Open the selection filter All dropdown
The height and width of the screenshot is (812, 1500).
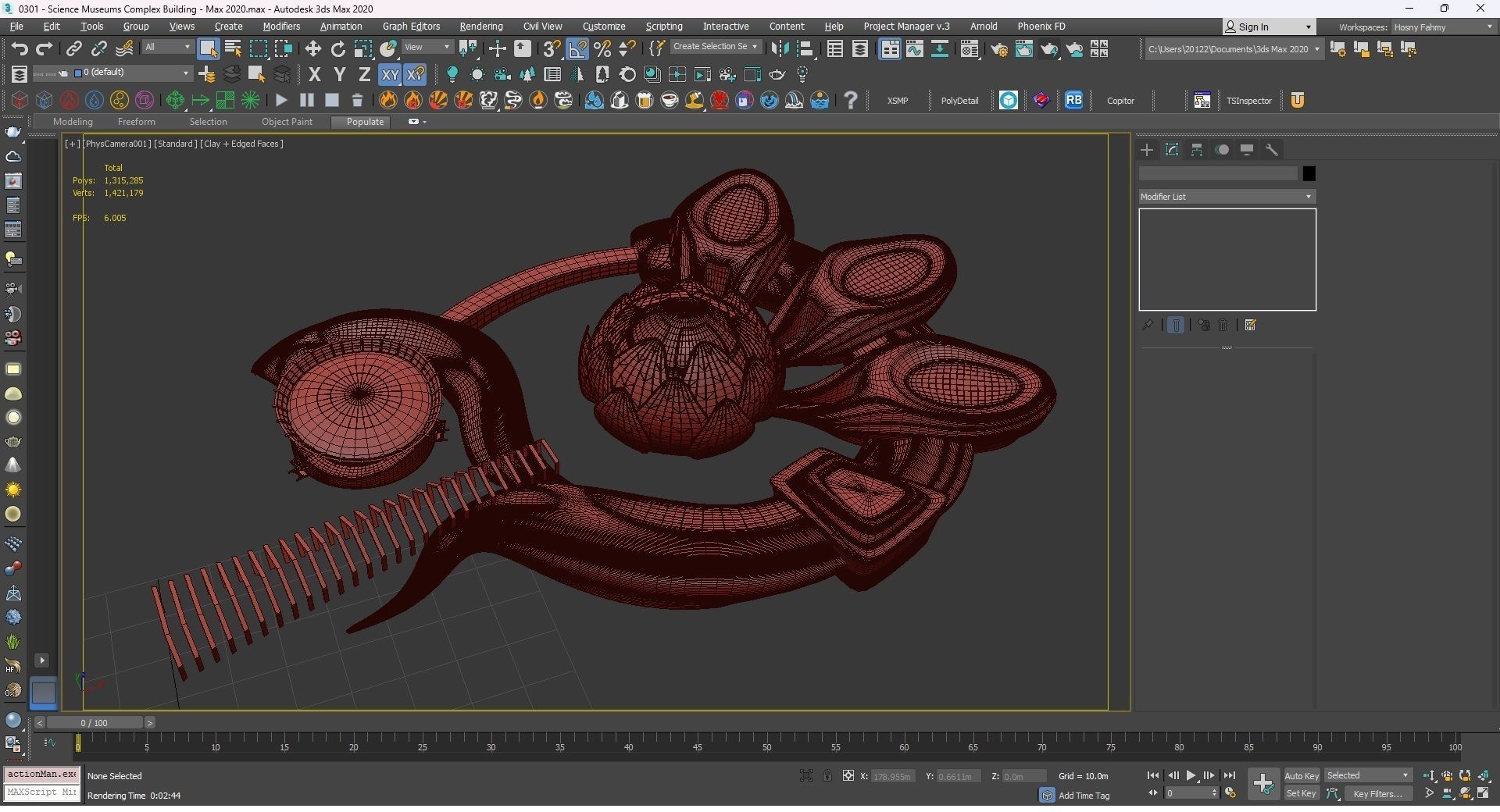167,48
